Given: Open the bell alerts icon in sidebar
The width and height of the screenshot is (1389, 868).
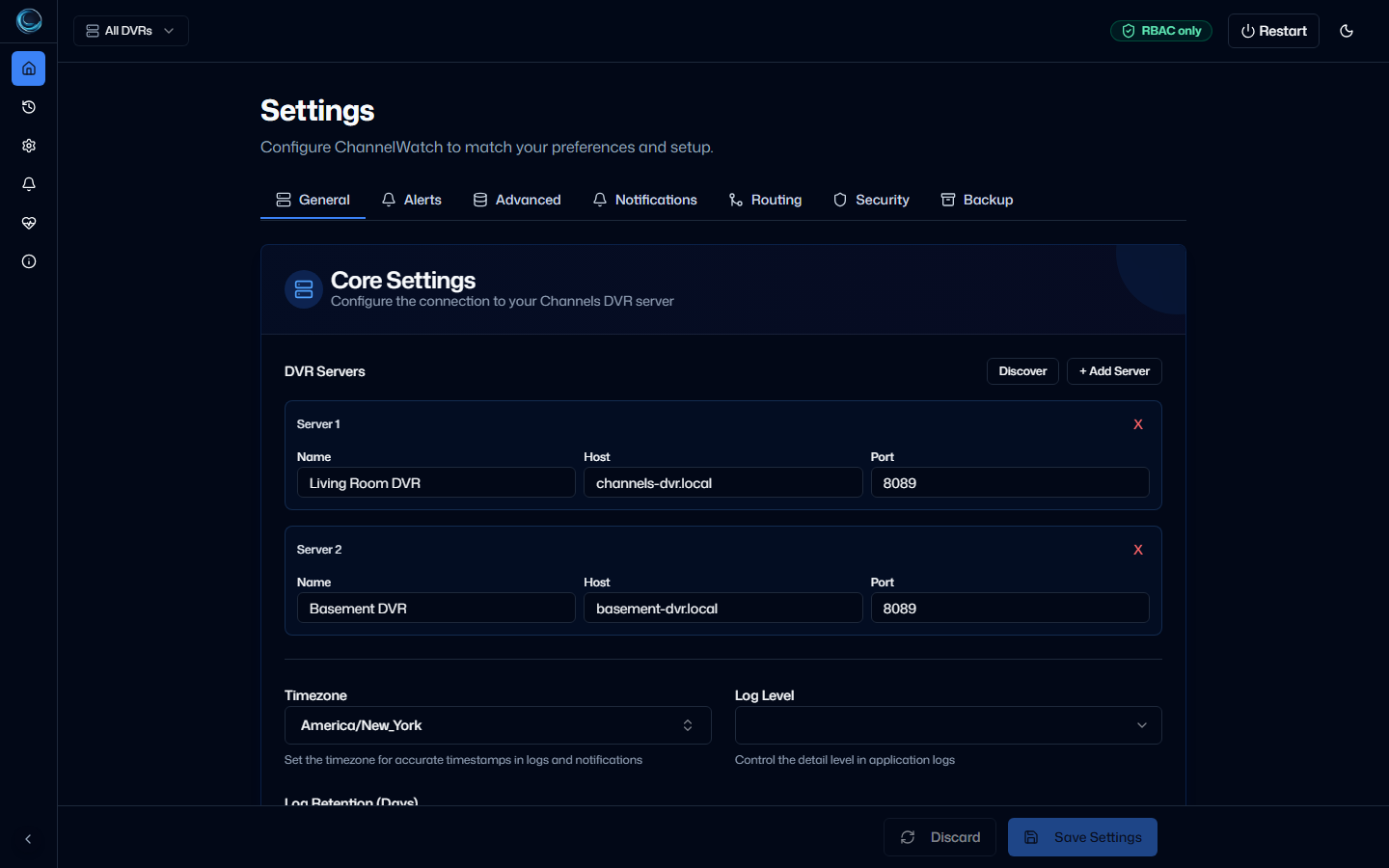Looking at the screenshot, I should 29,184.
